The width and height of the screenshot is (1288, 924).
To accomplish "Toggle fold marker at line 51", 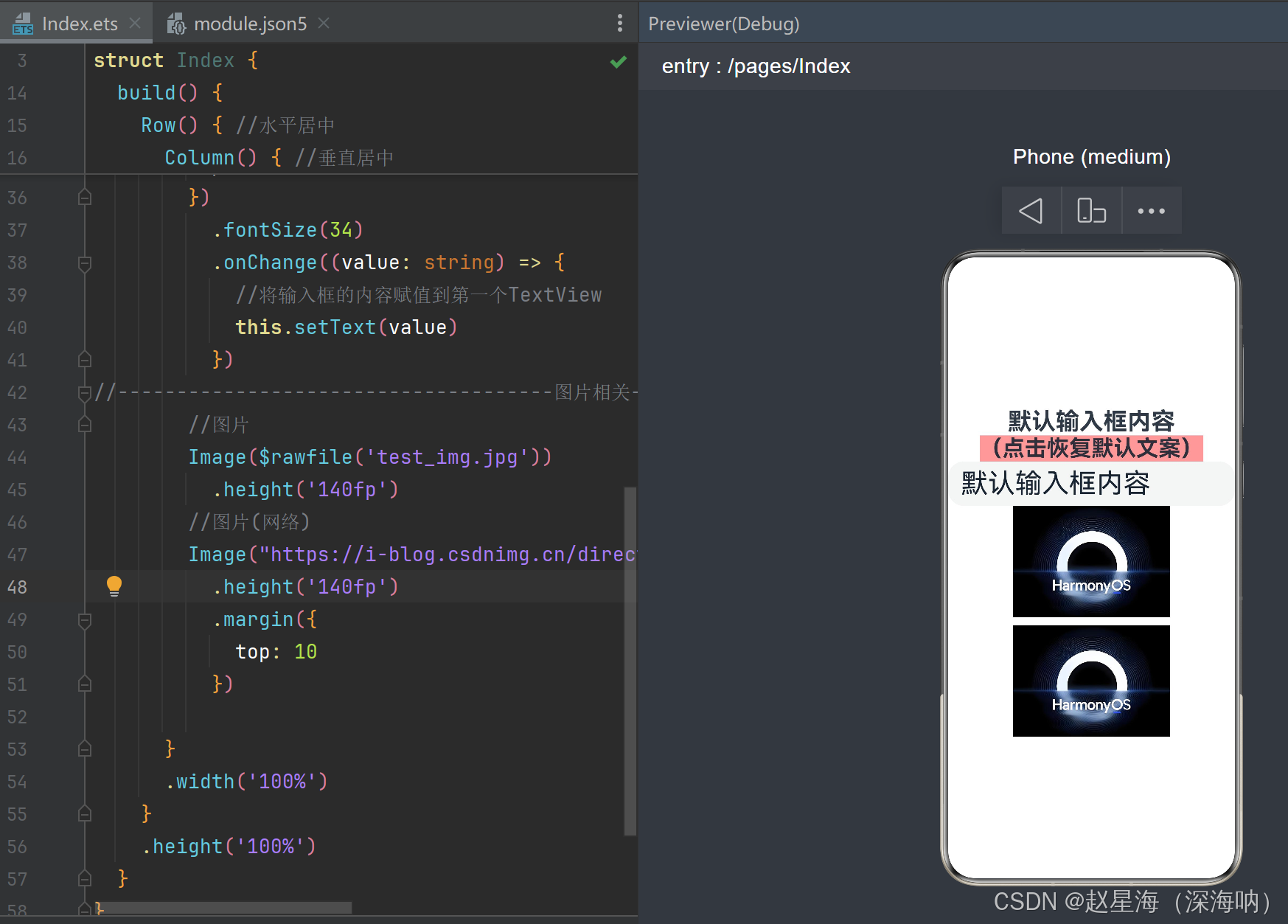I will (x=85, y=684).
